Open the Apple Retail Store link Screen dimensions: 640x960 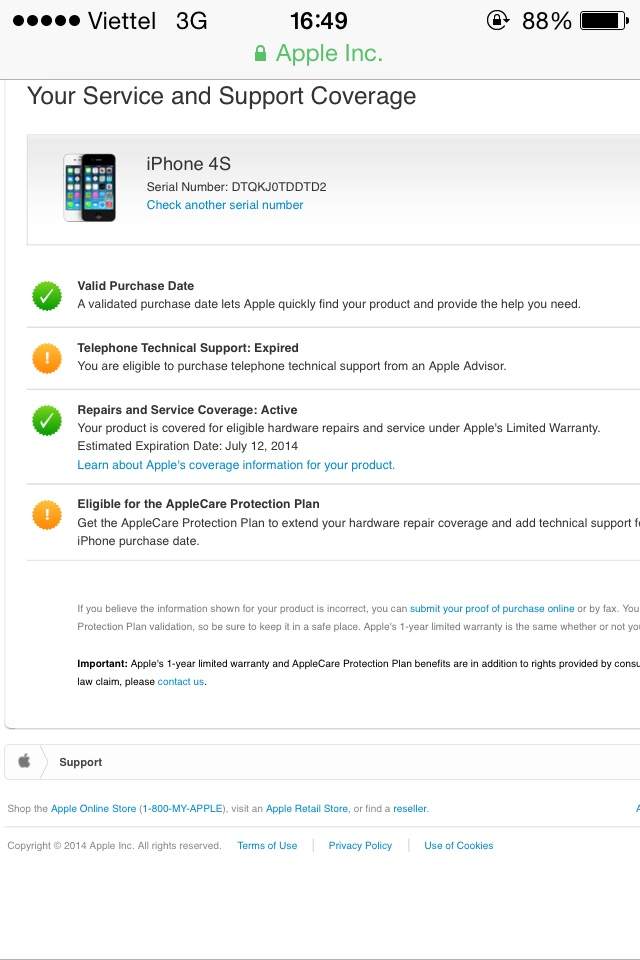[x=307, y=809]
